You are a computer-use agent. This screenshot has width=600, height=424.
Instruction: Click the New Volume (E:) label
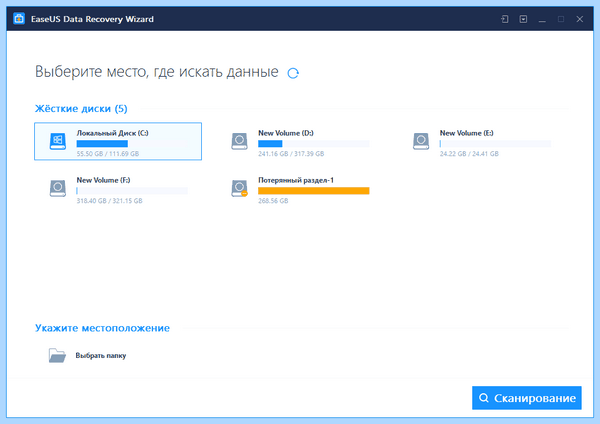tap(466, 133)
